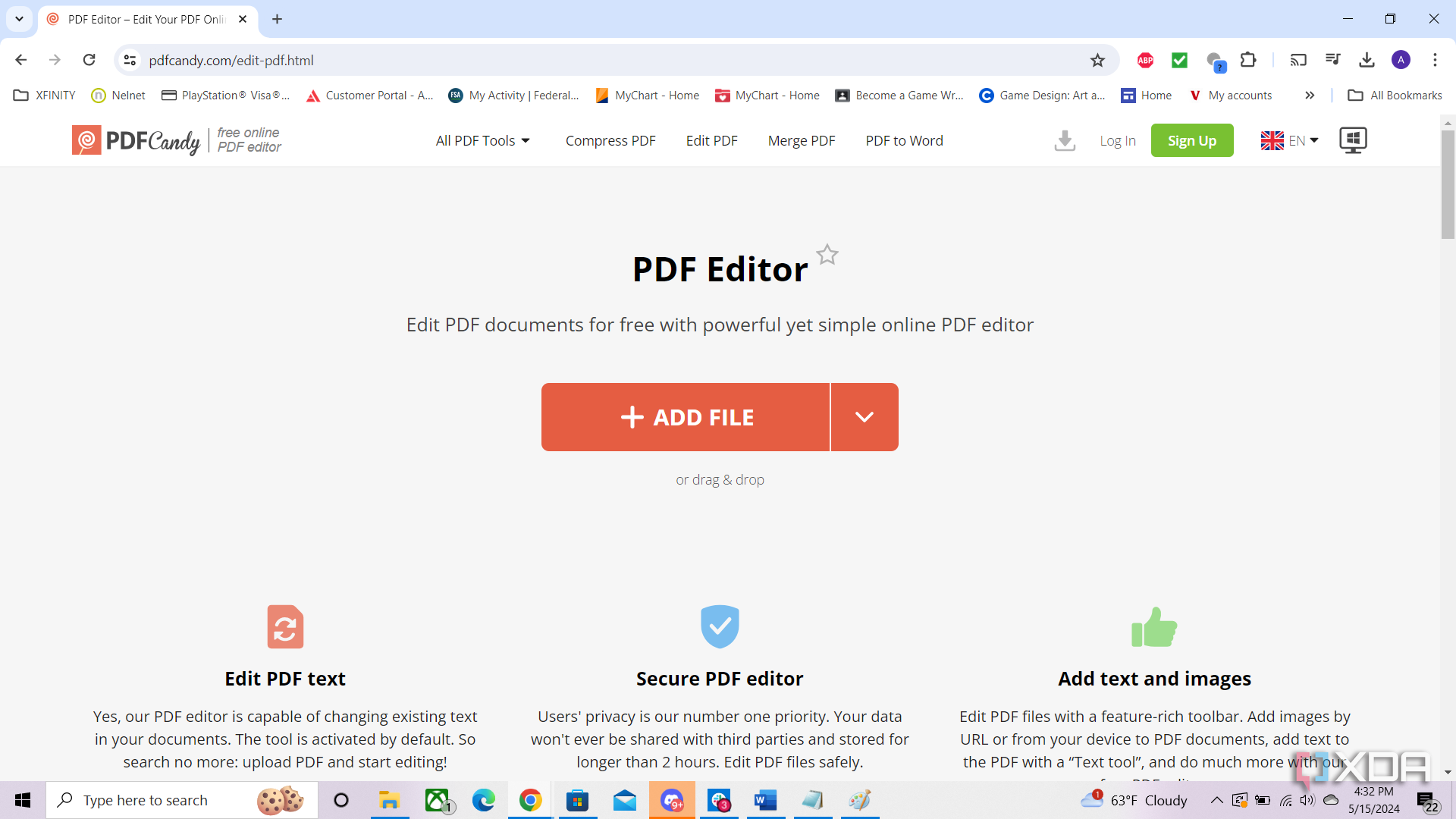Viewport: 1456px width, 819px height.
Task: Open the Game Design: Art bookmark
Action: [x=1042, y=96]
